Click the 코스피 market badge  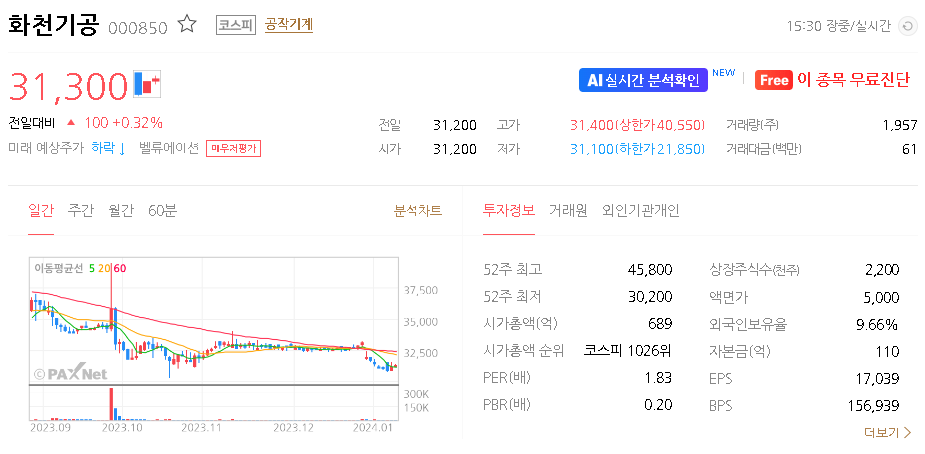click(x=236, y=25)
